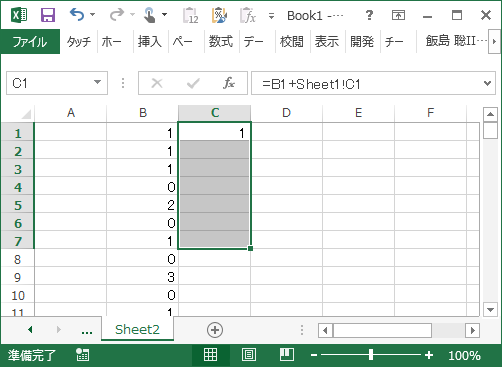Redo the last undone action

pos(117,15)
